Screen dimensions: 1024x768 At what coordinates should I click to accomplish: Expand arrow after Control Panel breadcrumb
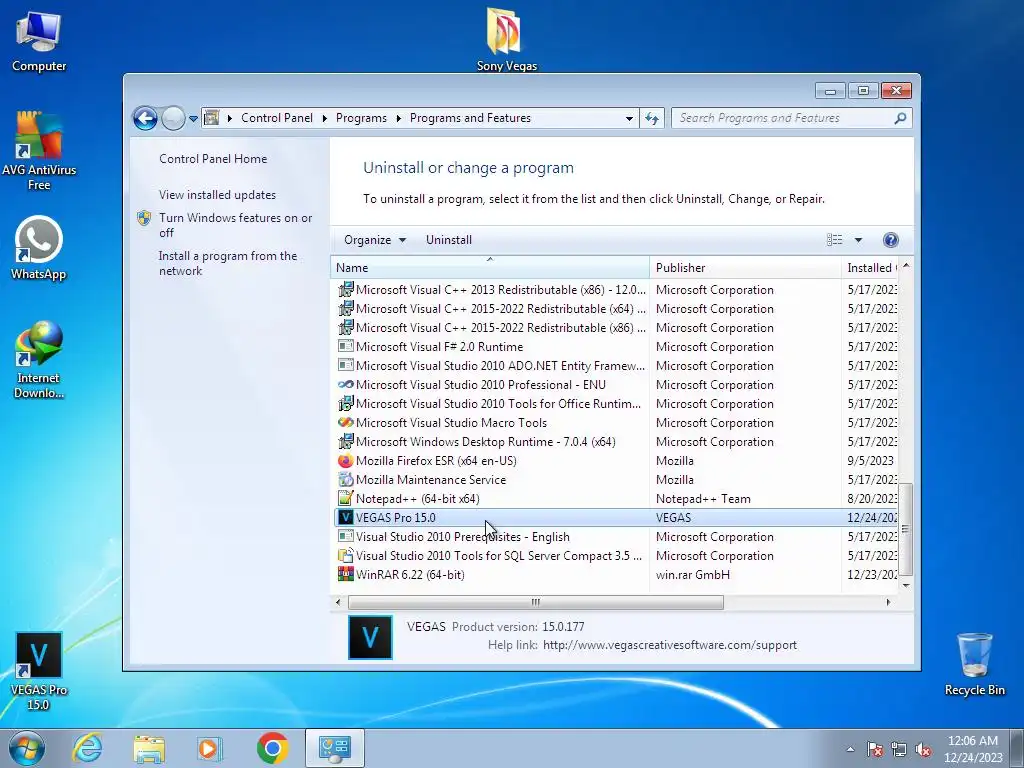[x=325, y=118]
